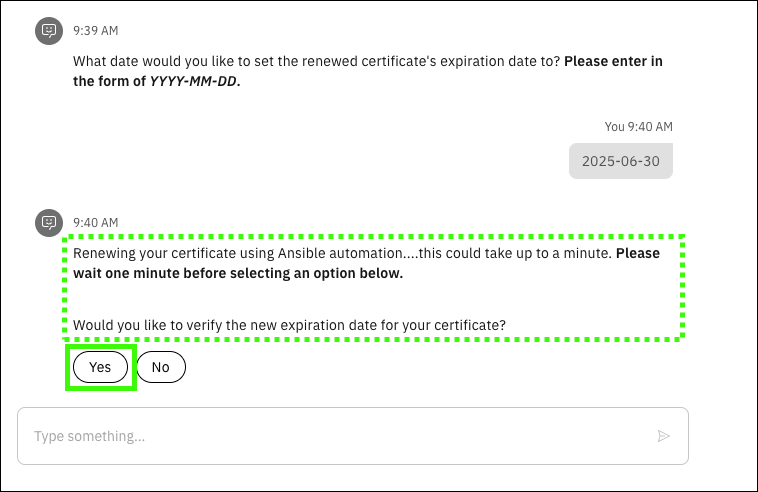
Task: Choose the Yes option
Action: point(100,367)
